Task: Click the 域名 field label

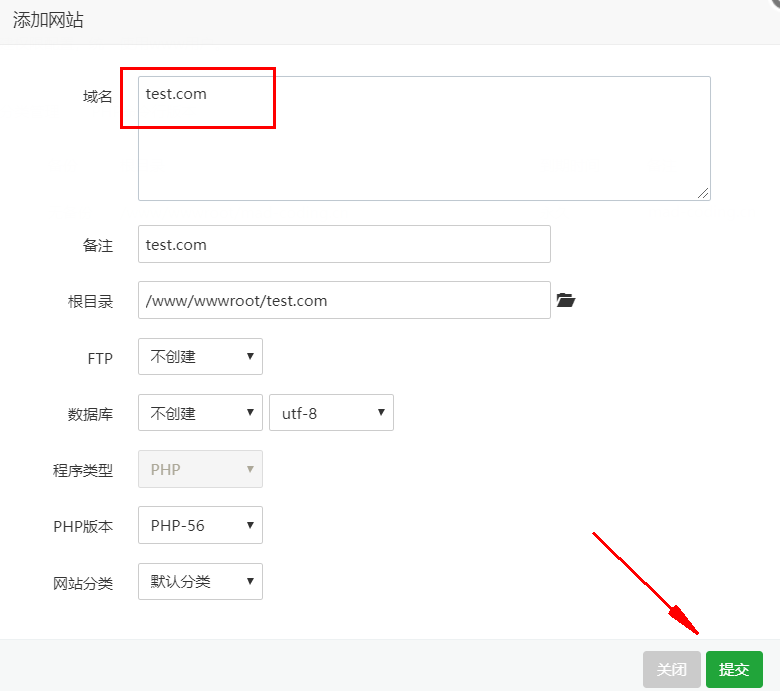Action: coord(97,97)
